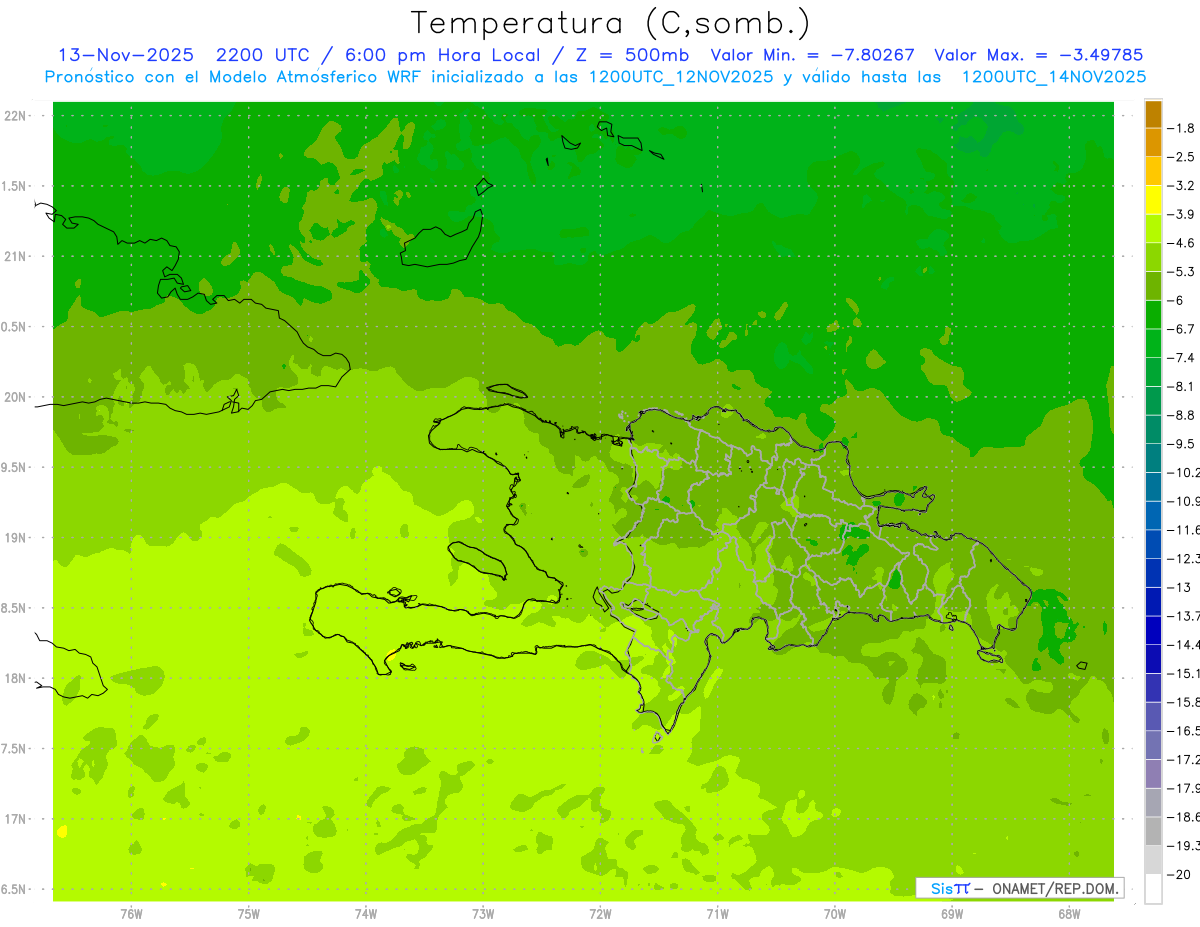Click the '22N' latitude label
The image size is (1200, 927).
16,115
